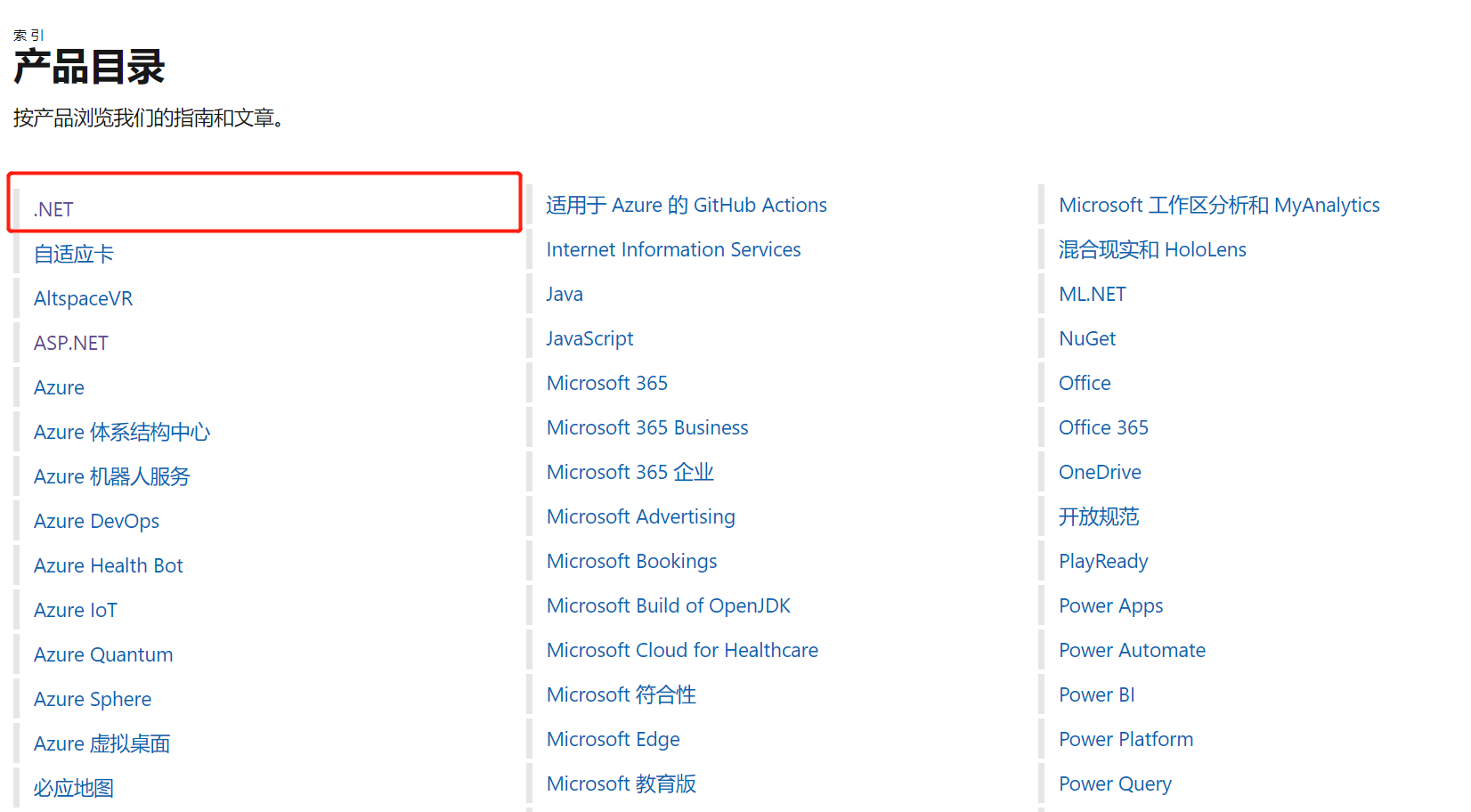Image resolution: width=1471 pixels, height=812 pixels.
Task: Open Power Platform link
Action: [1126, 739]
